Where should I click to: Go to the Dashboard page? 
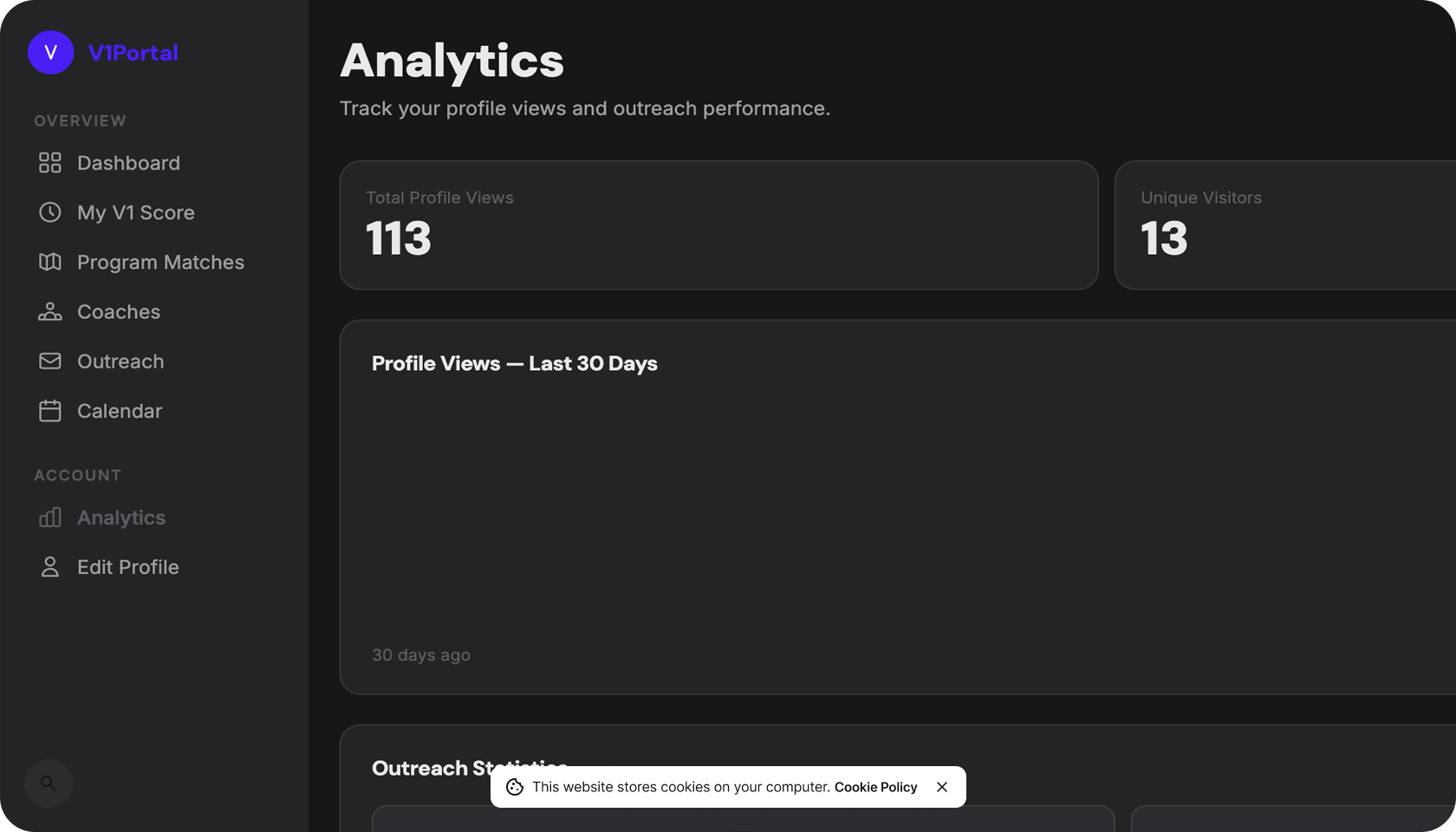[128, 163]
